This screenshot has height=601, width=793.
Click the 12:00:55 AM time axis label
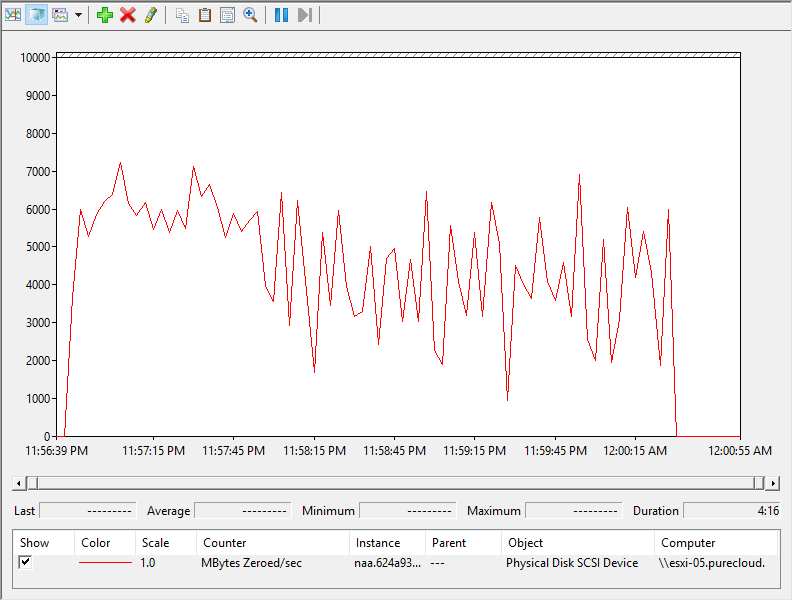740,450
